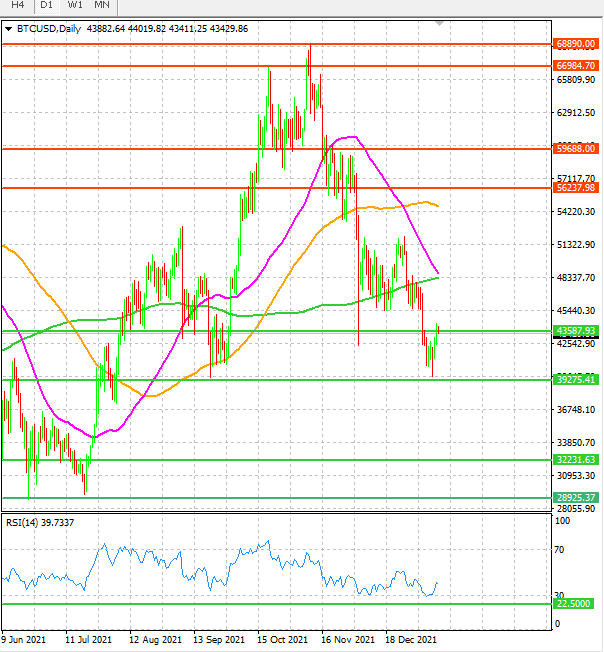
Task: Select the MN monthly timeframe
Action: (x=102, y=5)
